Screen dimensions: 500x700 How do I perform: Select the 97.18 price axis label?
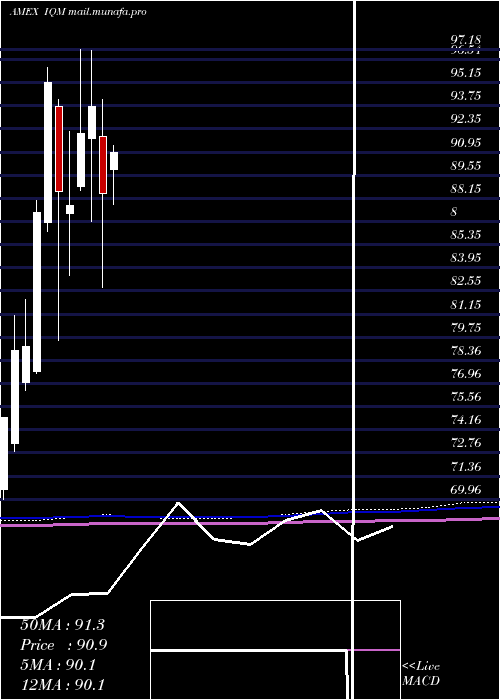pyautogui.click(x=466, y=41)
